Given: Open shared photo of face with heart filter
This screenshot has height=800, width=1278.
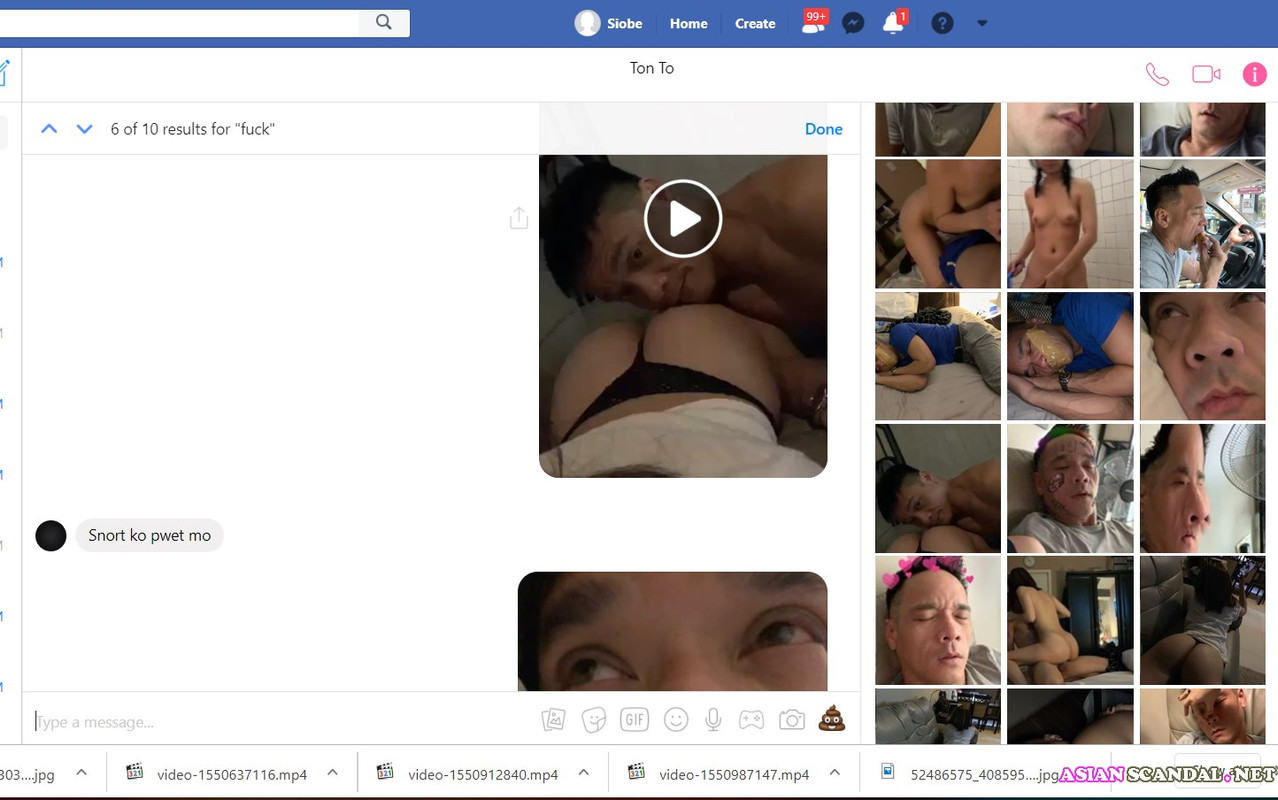Looking at the screenshot, I should [x=938, y=620].
